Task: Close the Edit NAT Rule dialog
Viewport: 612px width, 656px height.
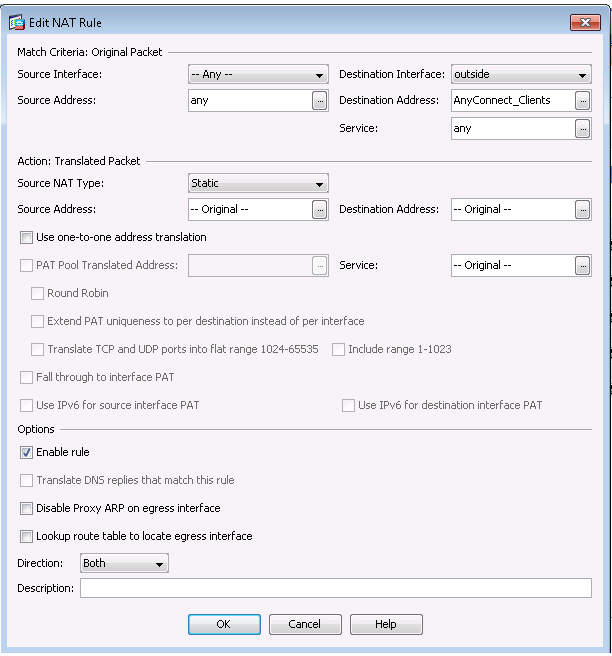Action: (x=582, y=22)
